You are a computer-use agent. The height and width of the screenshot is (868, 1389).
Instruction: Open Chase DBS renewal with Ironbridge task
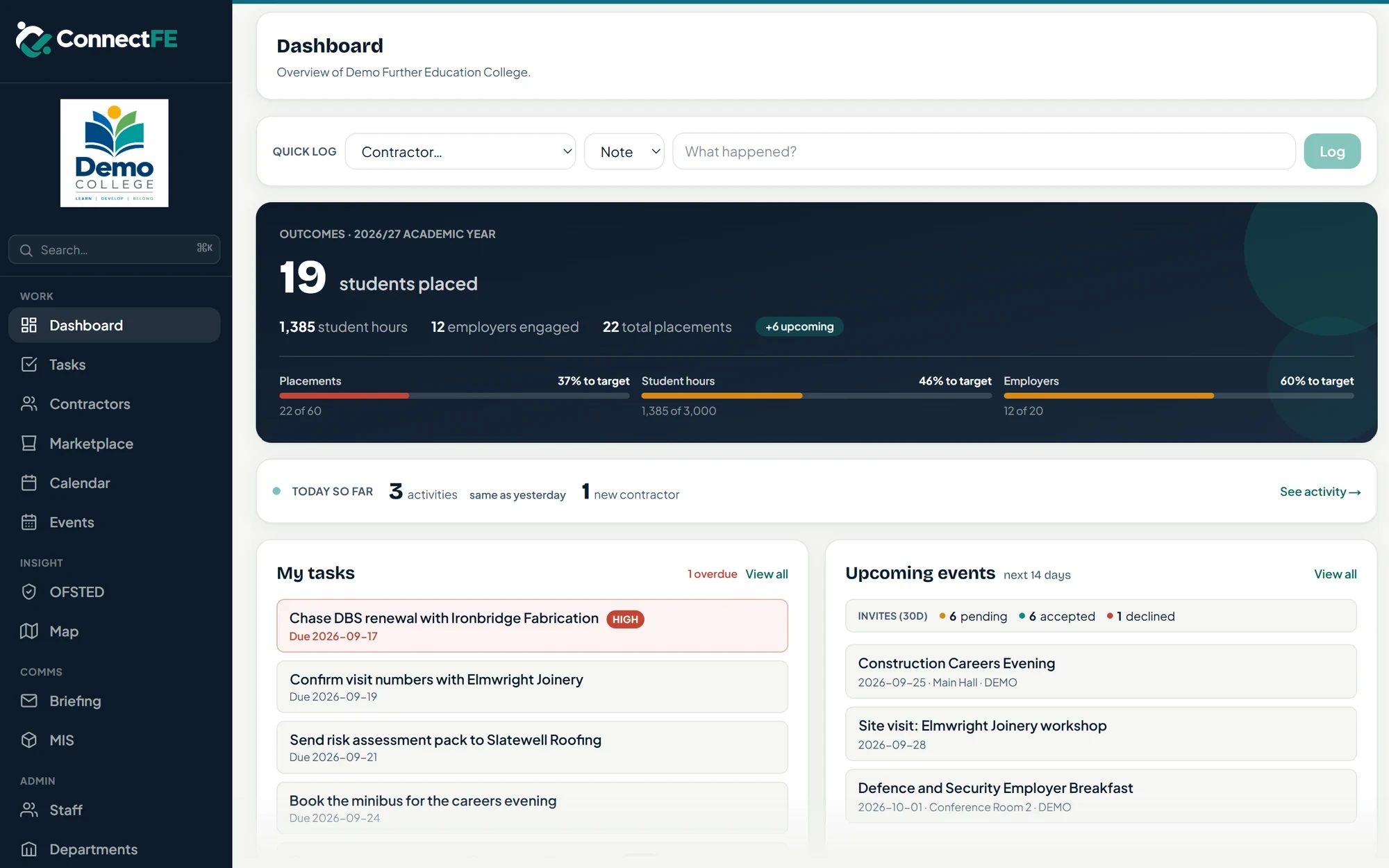pos(532,626)
